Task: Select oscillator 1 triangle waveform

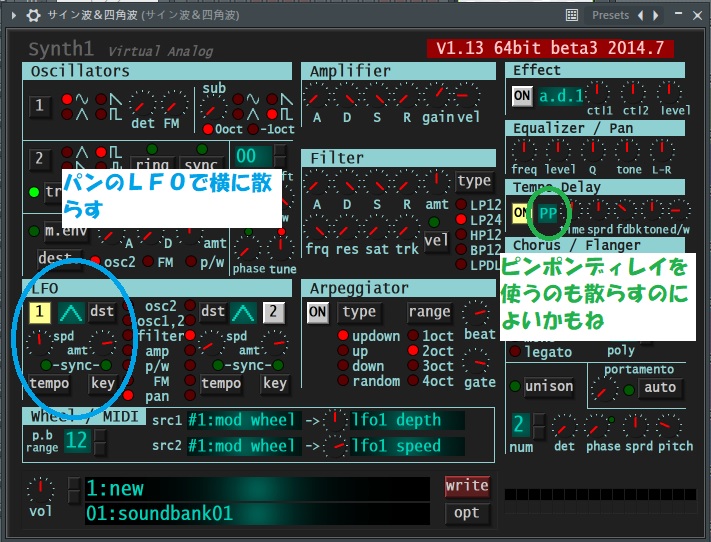Action: pyautogui.click(x=67, y=114)
